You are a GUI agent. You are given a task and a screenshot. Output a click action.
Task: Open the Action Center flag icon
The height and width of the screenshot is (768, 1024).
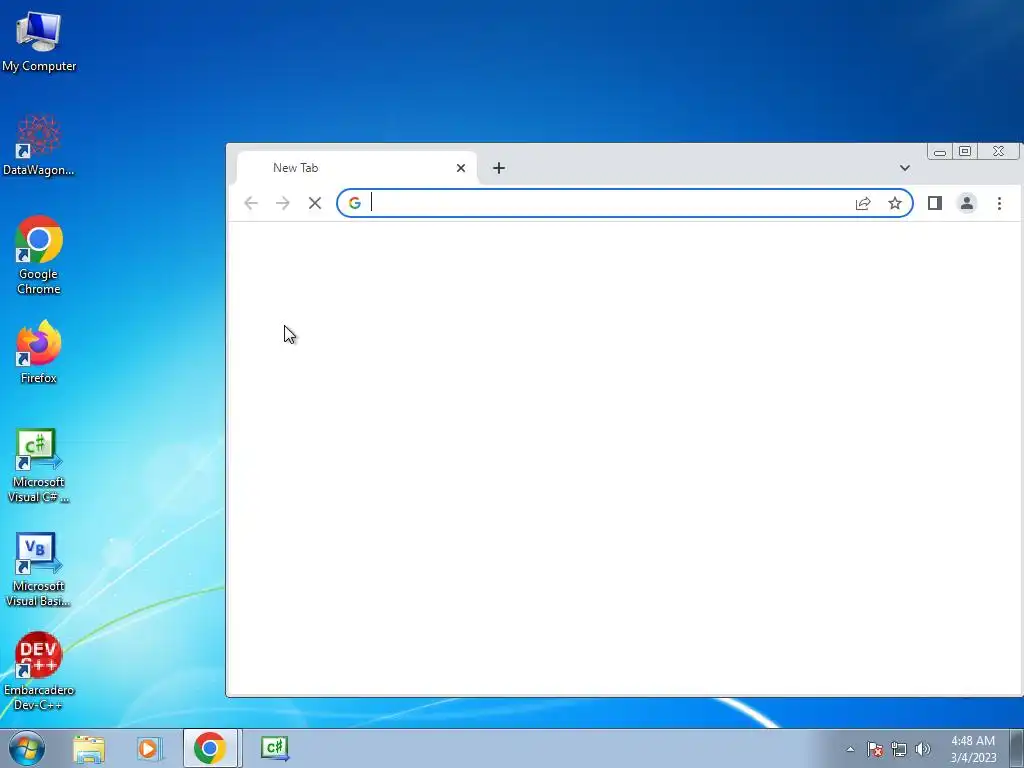(875, 749)
